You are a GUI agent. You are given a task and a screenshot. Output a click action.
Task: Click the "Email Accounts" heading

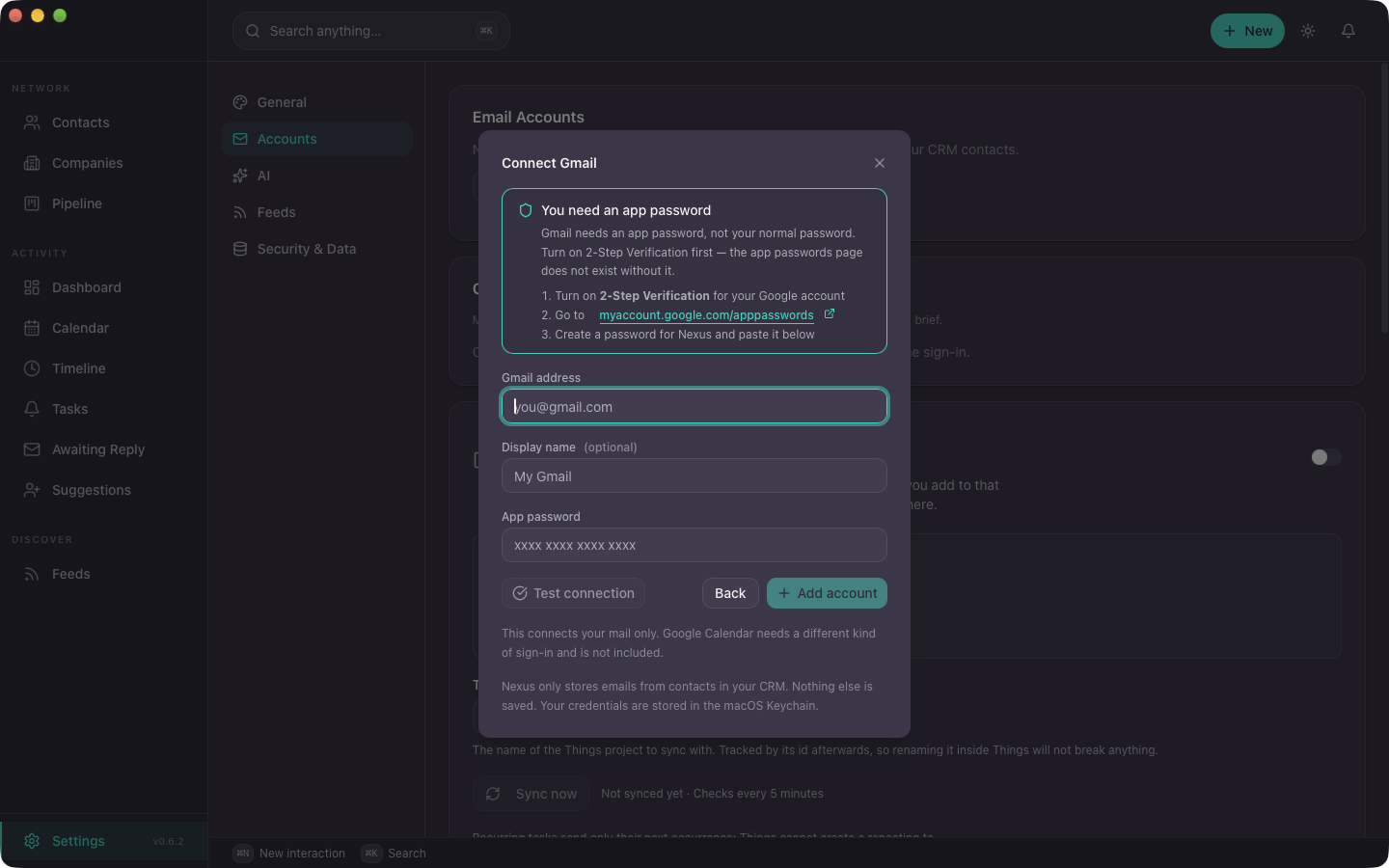529,117
